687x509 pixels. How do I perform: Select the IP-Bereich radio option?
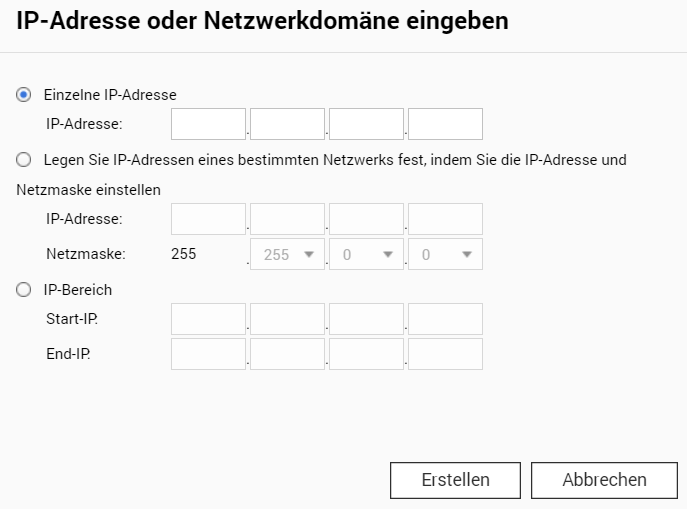[23, 290]
